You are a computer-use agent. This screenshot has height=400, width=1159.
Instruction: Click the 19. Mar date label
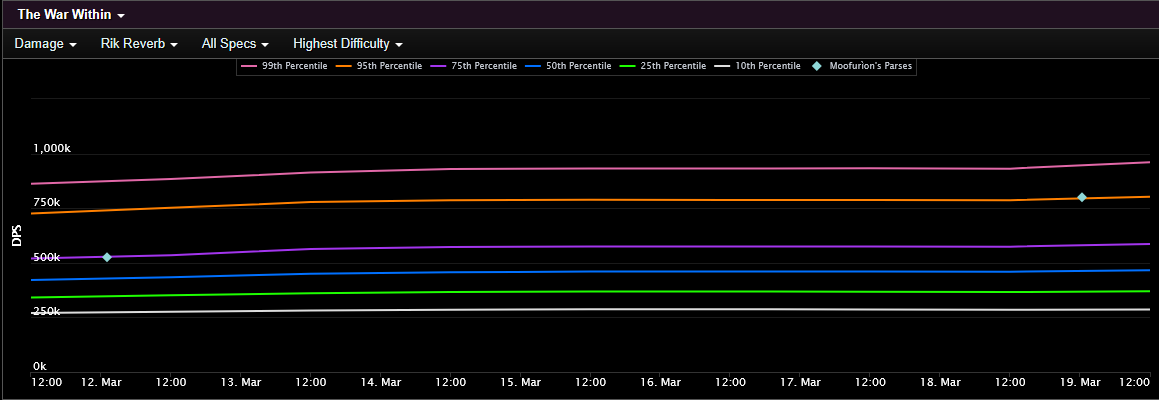pyautogui.click(x=1080, y=382)
